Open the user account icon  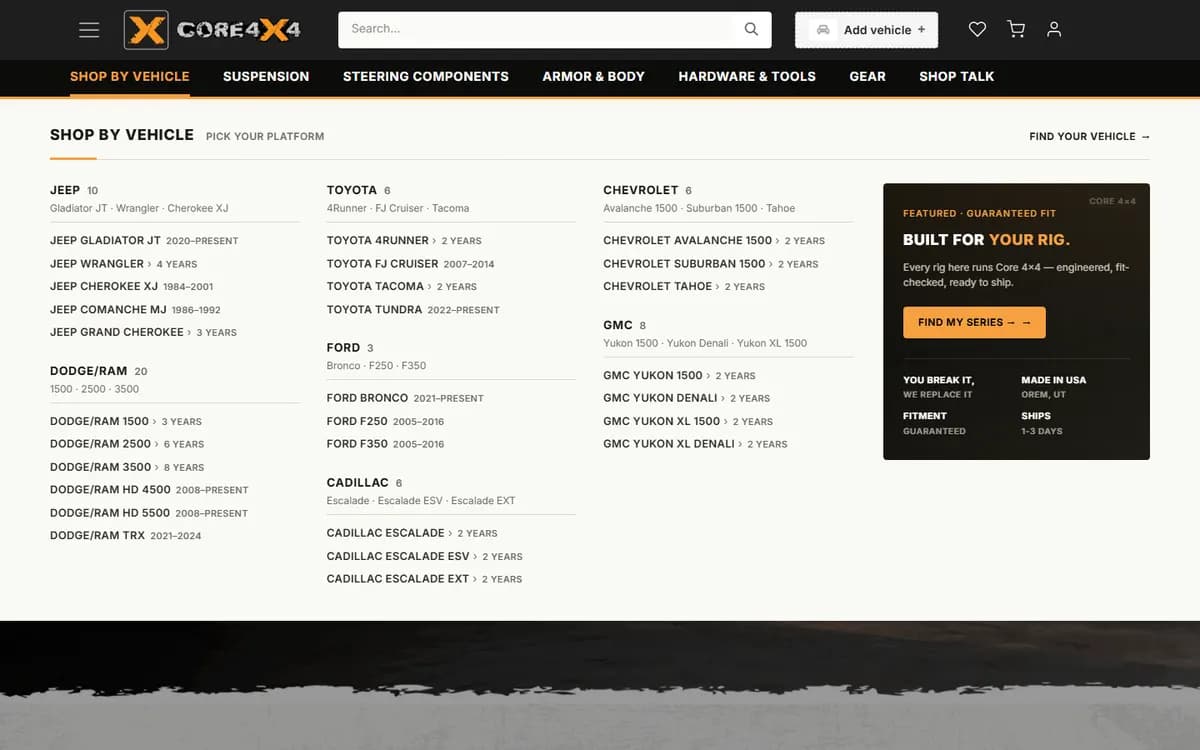[1054, 30]
